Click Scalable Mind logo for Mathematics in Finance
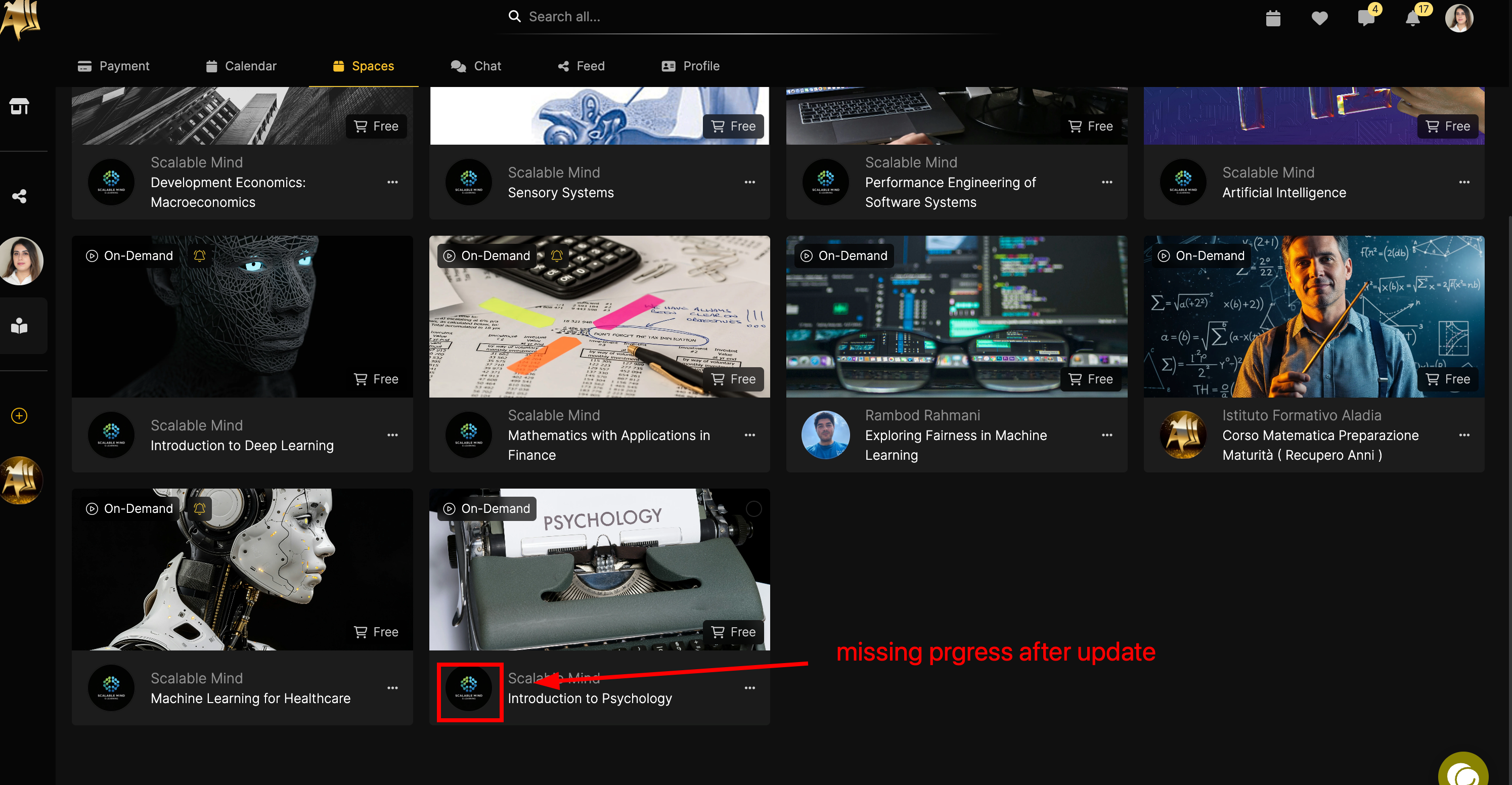This screenshot has width=1512, height=785. click(468, 435)
